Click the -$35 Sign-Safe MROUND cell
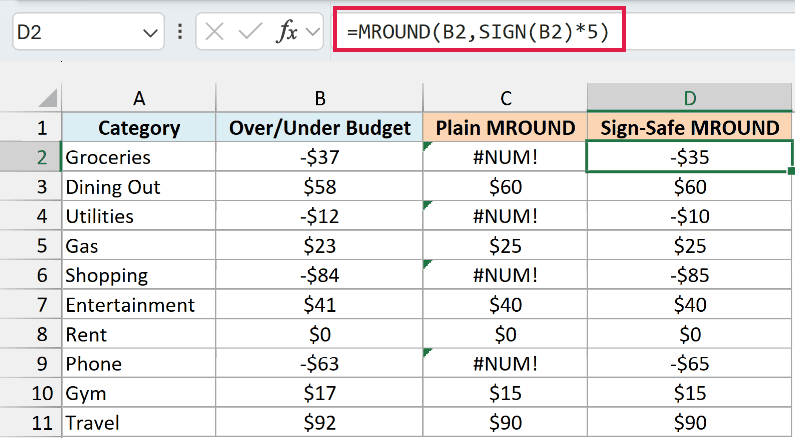Viewport: 795px width, 438px height. point(690,157)
